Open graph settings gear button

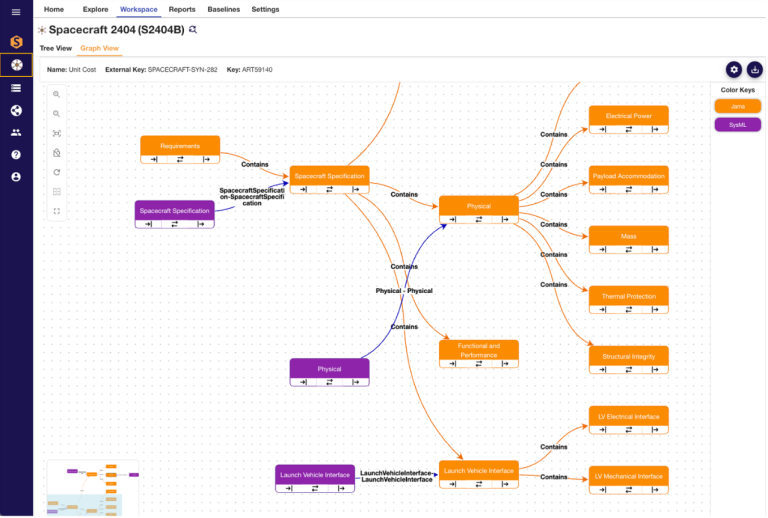coord(734,70)
